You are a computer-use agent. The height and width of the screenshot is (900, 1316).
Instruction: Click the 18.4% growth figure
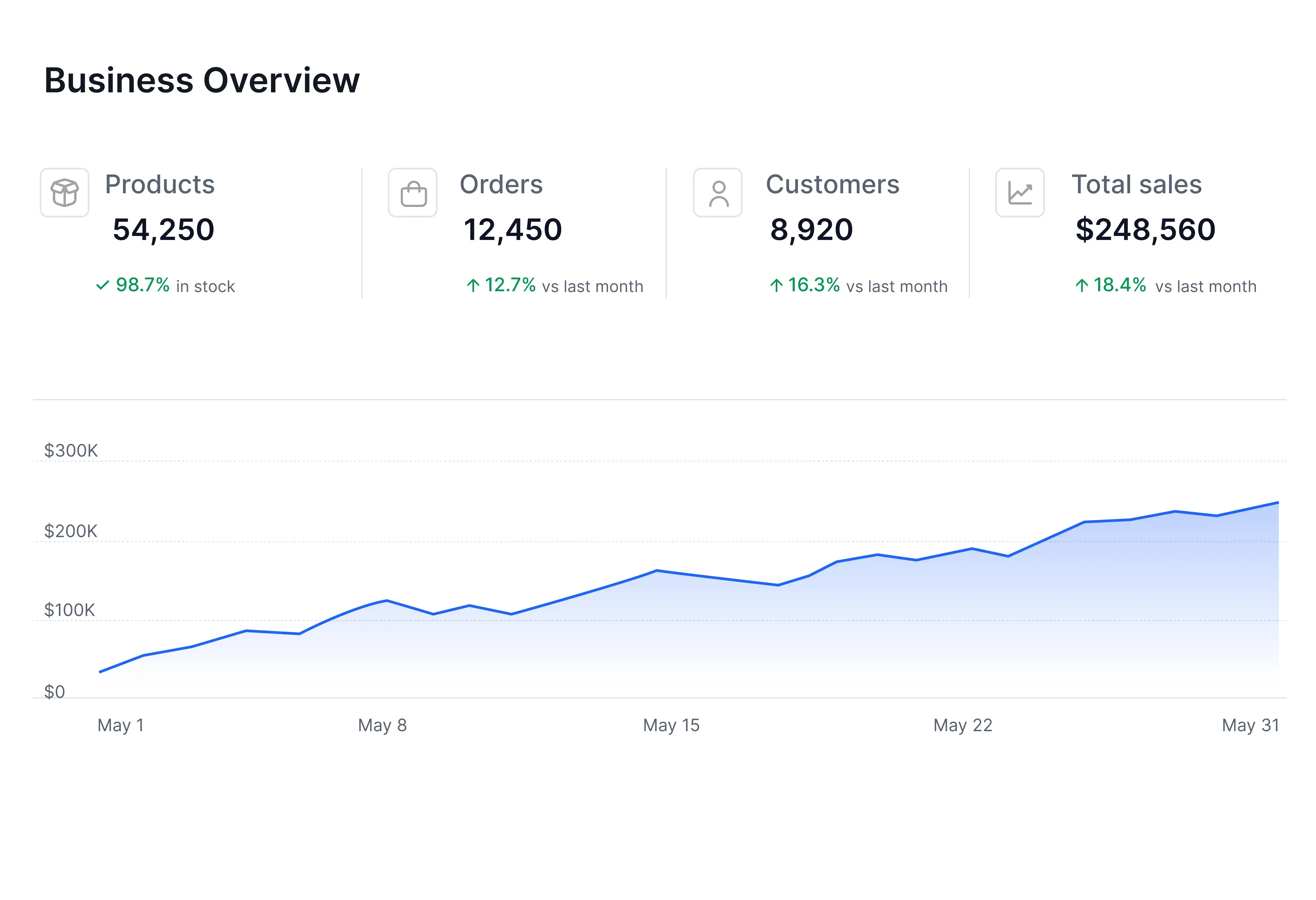click(1120, 285)
